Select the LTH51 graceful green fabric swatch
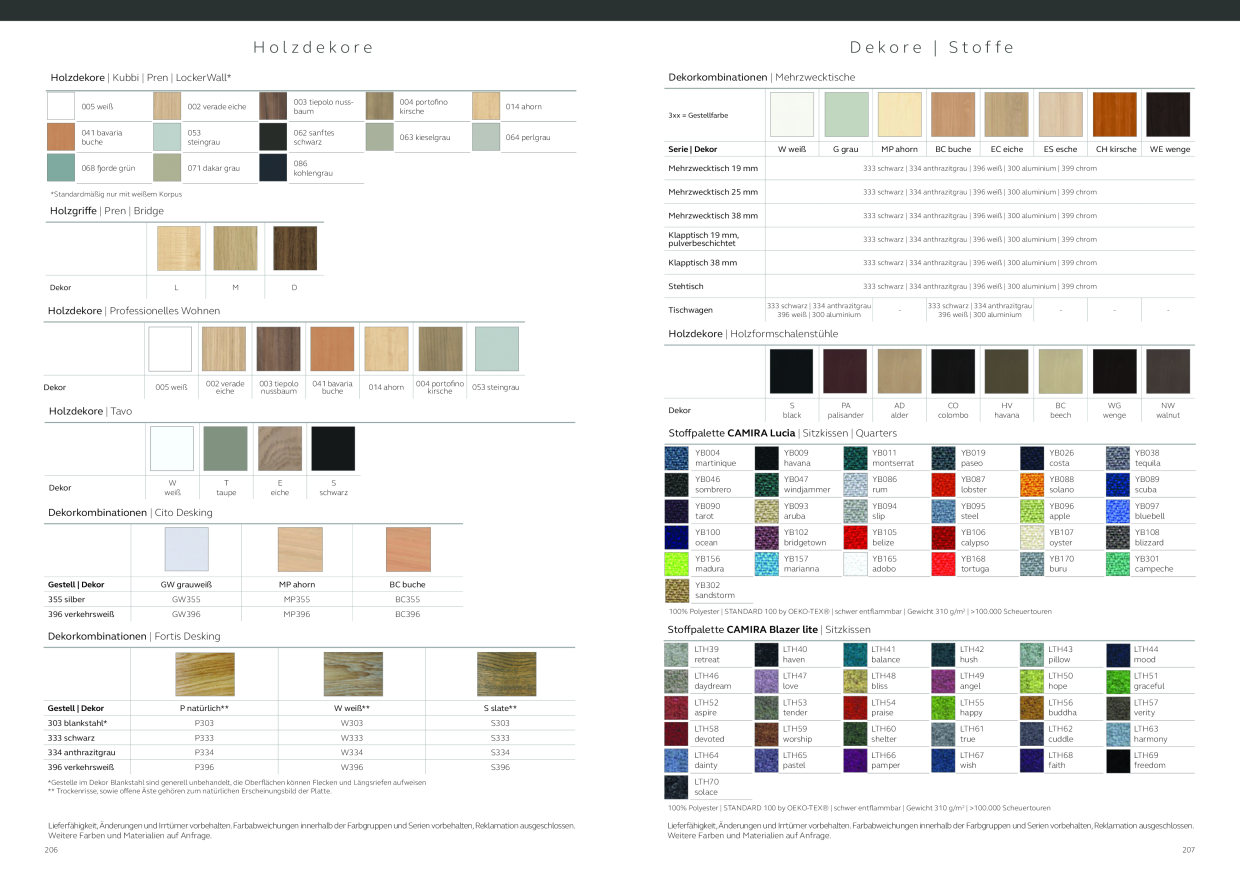 point(1118,681)
